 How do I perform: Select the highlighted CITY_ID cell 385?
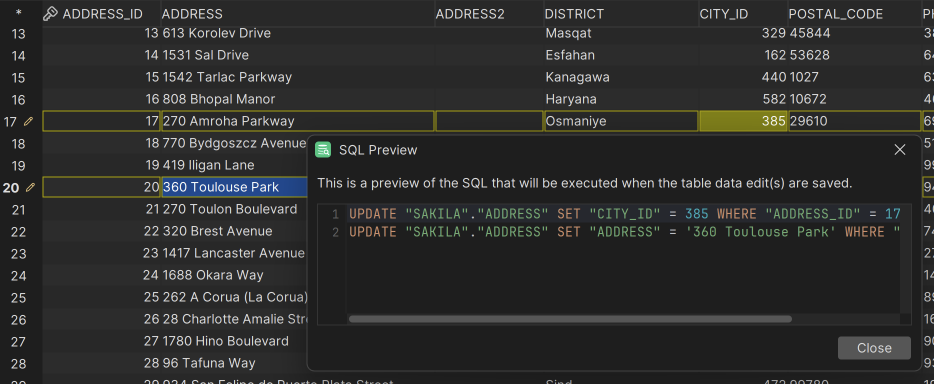pos(743,121)
